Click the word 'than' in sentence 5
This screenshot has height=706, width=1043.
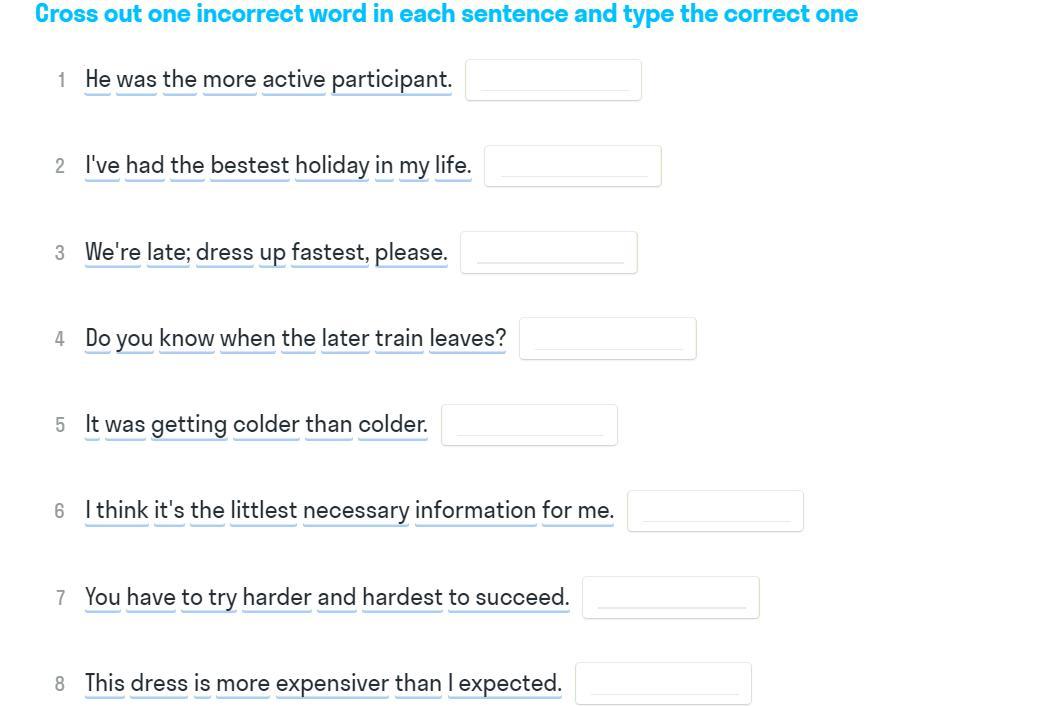tap(329, 424)
